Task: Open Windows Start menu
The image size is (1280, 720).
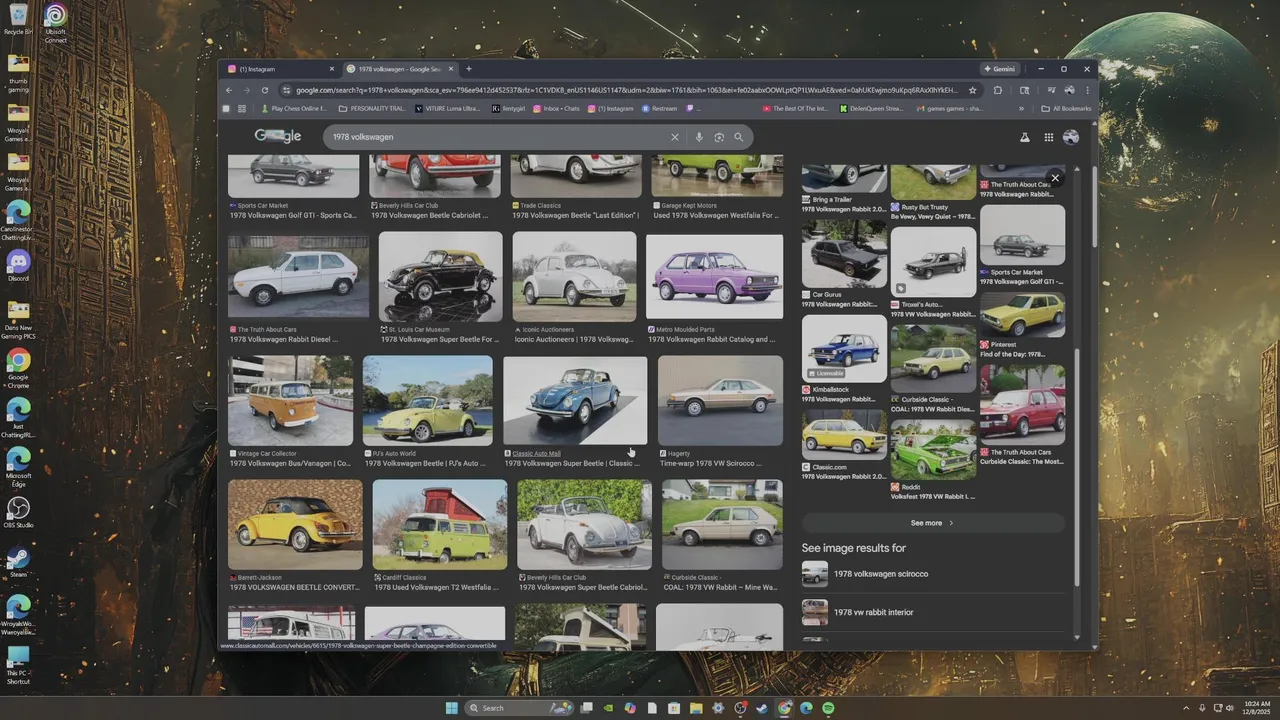Action: point(451,708)
